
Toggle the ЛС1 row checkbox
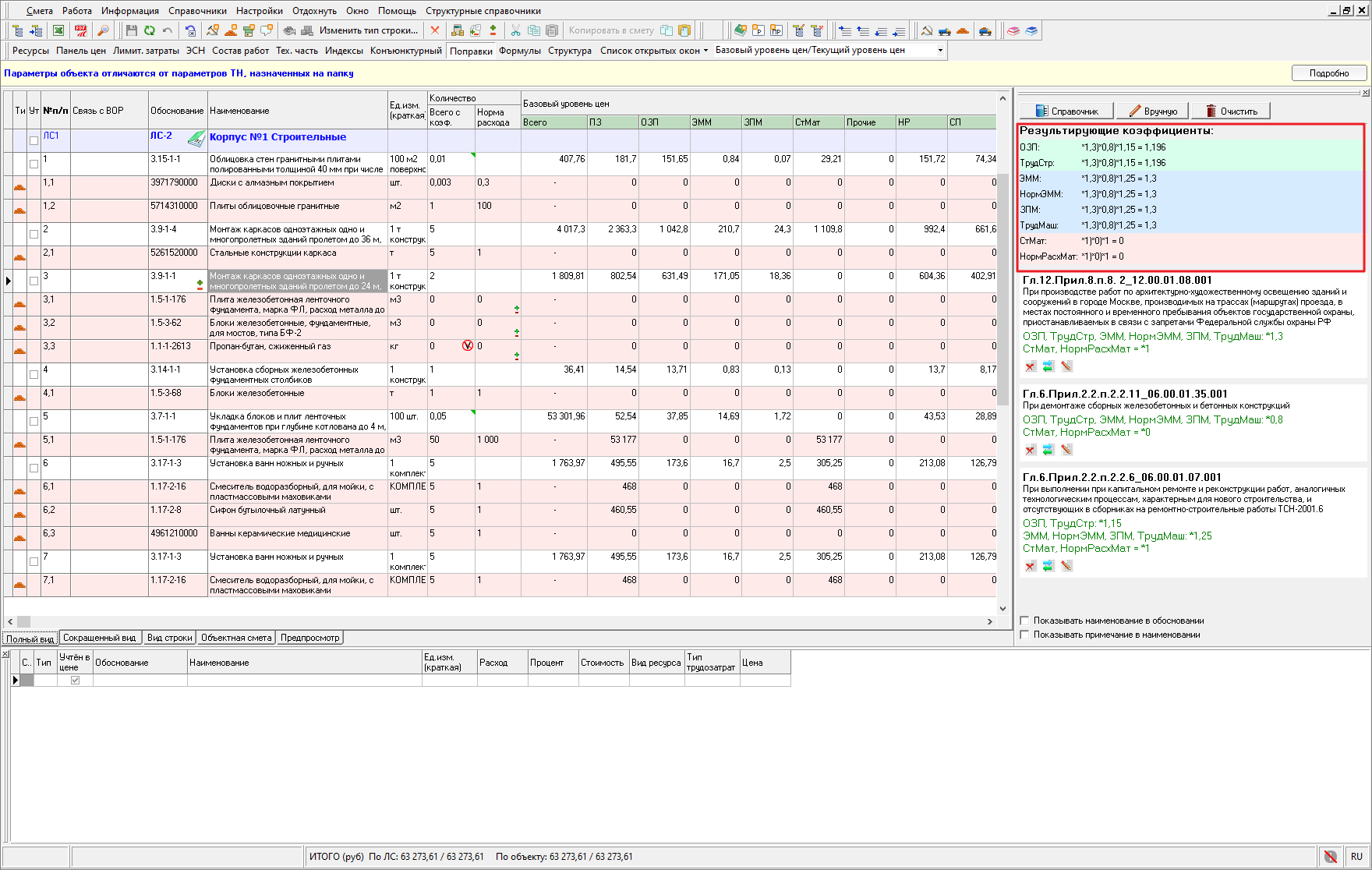34,140
